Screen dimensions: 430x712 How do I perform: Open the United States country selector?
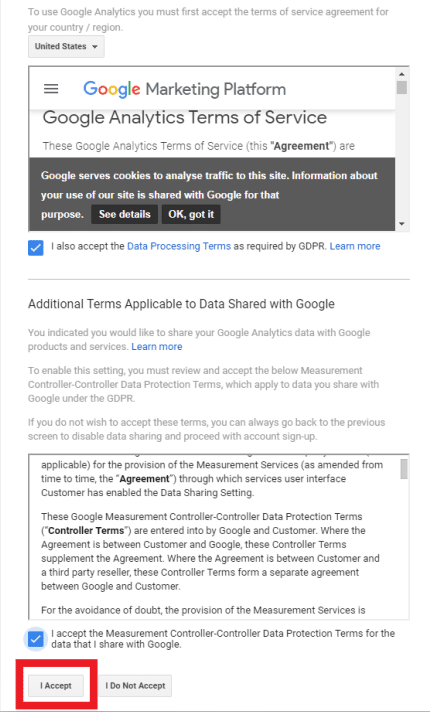tap(66, 46)
